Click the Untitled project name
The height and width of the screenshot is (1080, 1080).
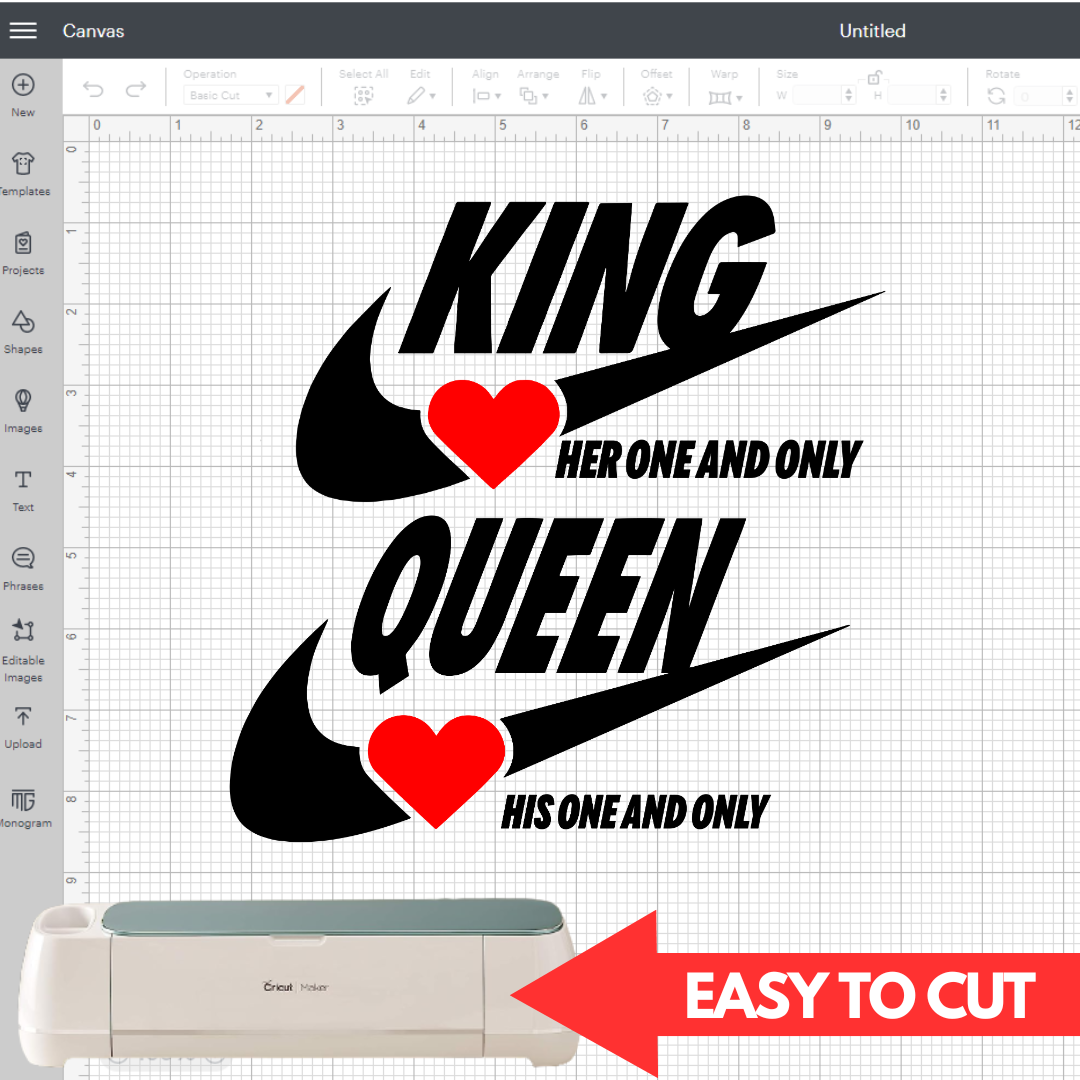pos(872,31)
